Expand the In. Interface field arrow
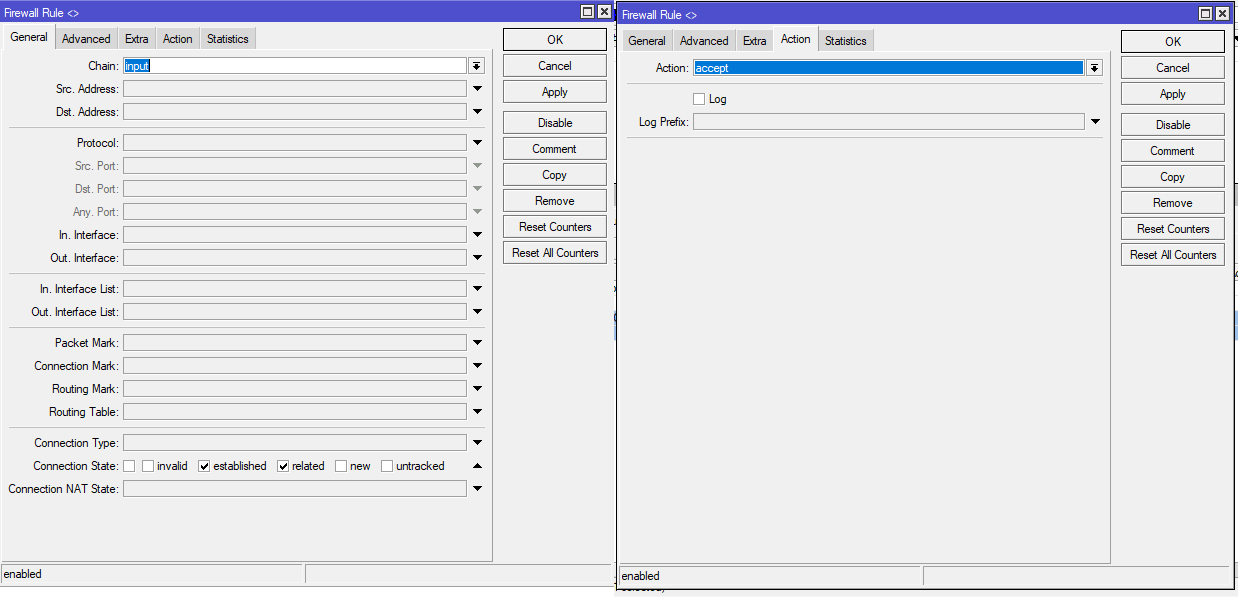This screenshot has height=597, width=1238. (477, 235)
